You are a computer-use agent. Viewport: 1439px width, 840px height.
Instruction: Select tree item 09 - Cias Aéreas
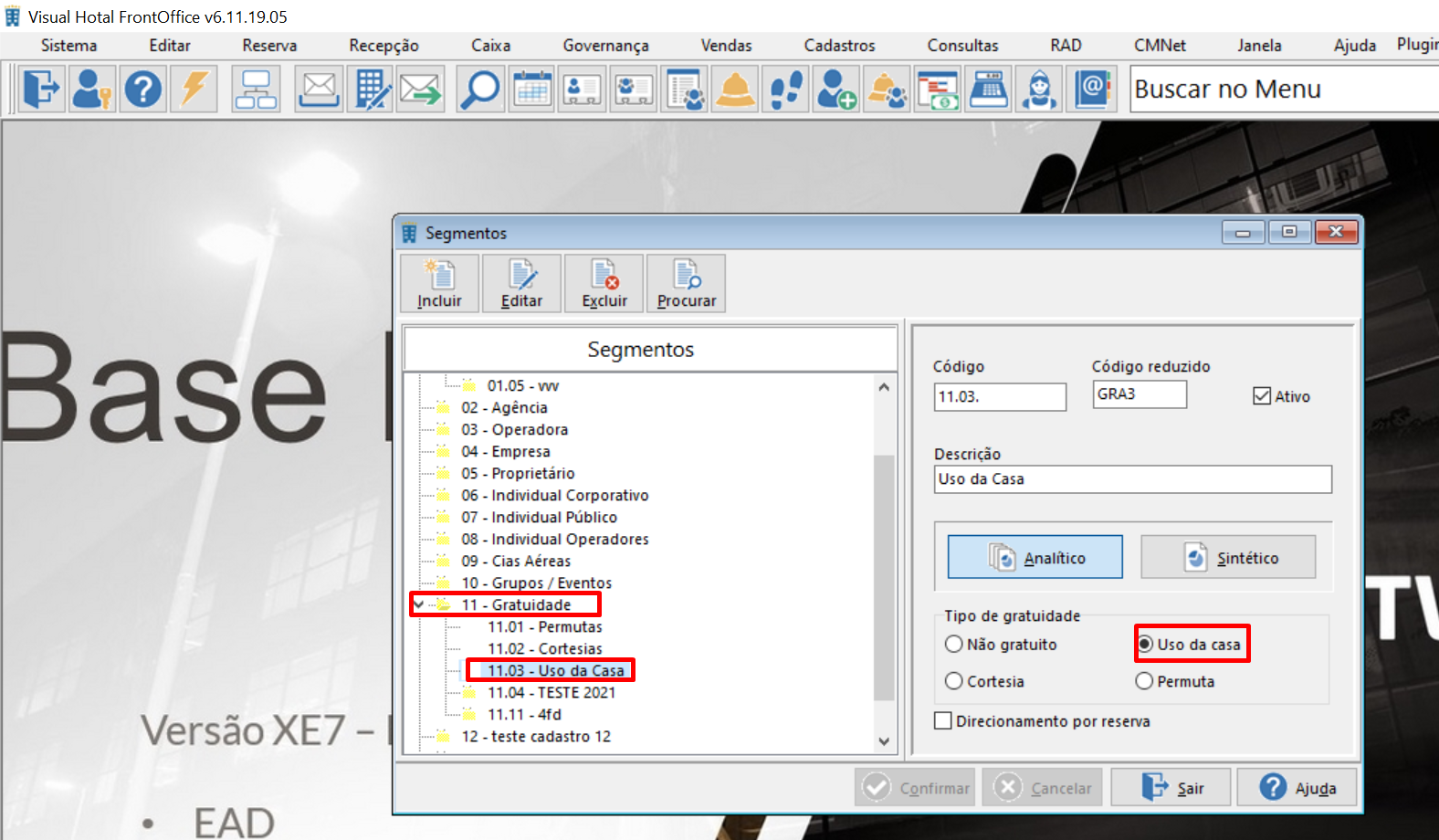tap(516, 561)
